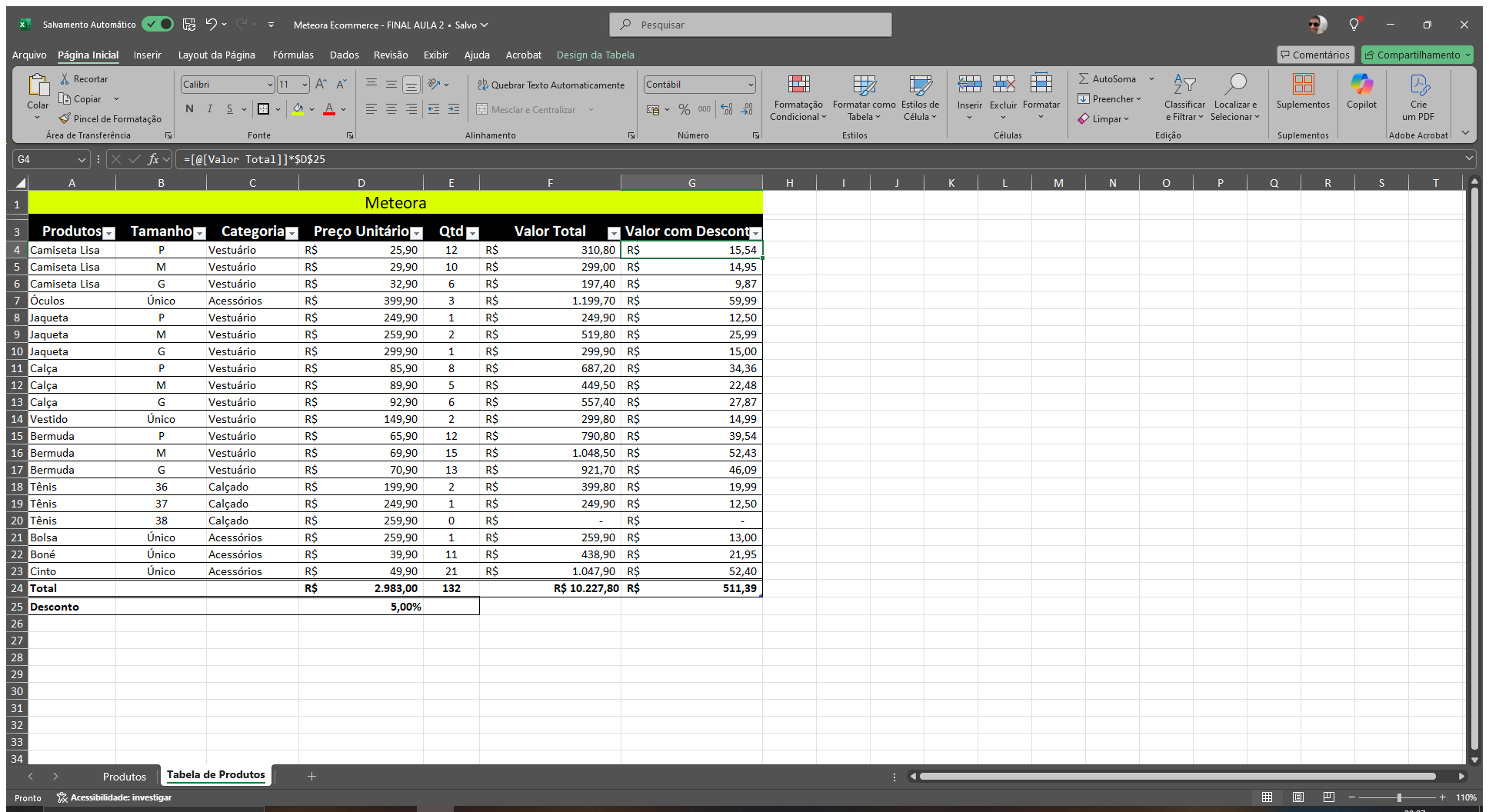This screenshot has width=1489, height=812.
Task: Click decrease decimal places icon
Action: (747, 109)
